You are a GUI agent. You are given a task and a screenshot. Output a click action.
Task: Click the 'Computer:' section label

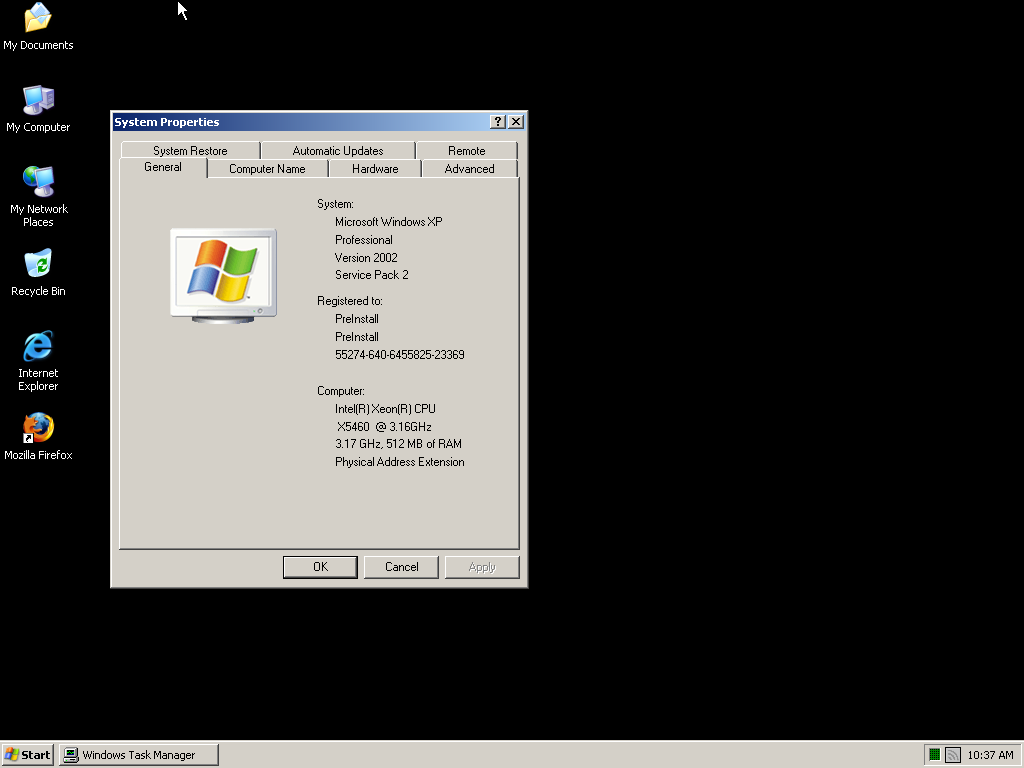[341, 391]
